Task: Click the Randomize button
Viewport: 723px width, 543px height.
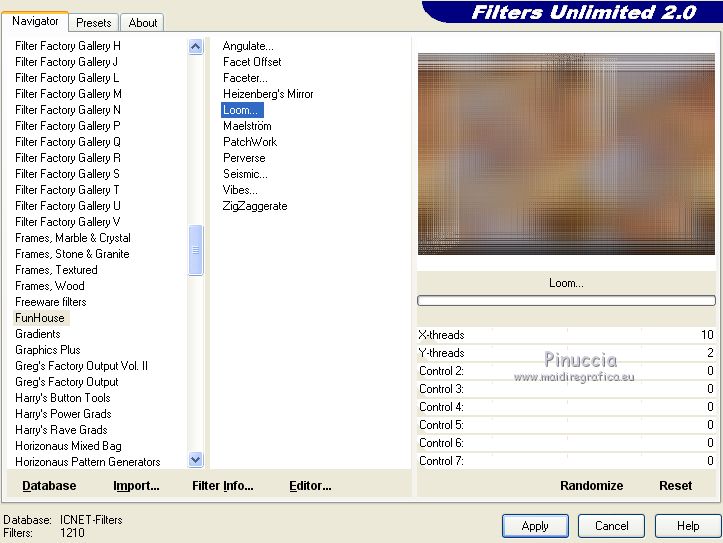Action: click(x=592, y=485)
